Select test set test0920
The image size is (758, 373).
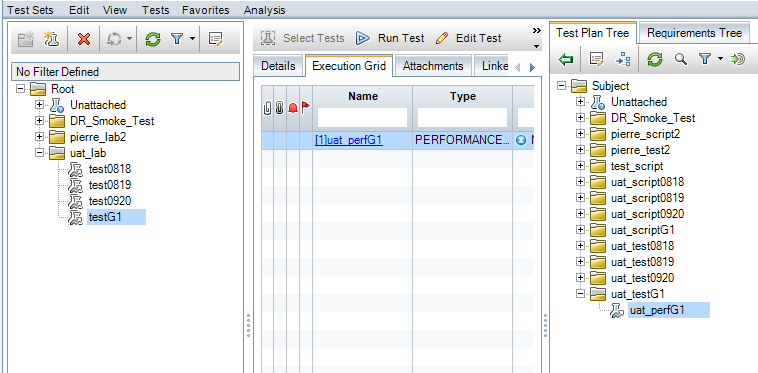pos(110,201)
